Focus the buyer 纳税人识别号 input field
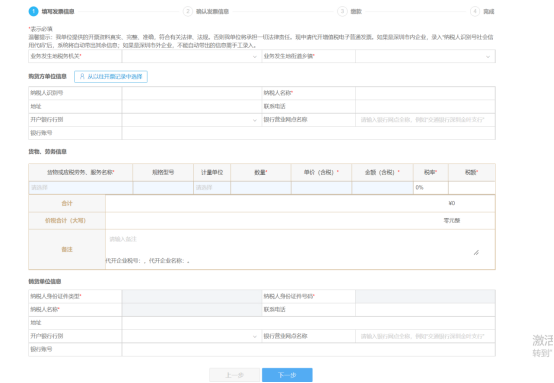 tap(191, 93)
